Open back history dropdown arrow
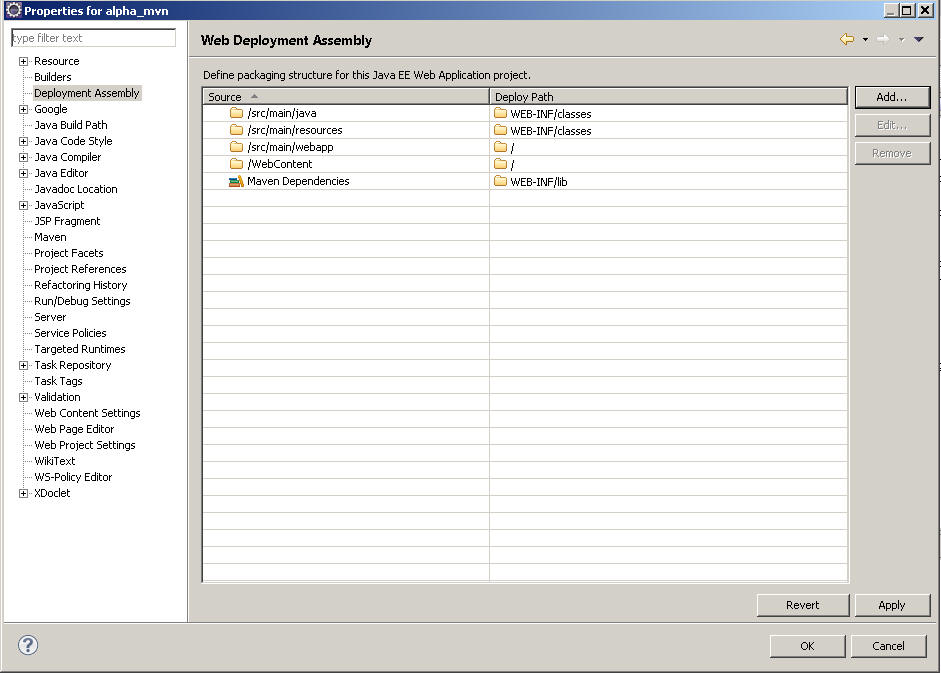This screenshot has height=673, width=941. point(865,39)
